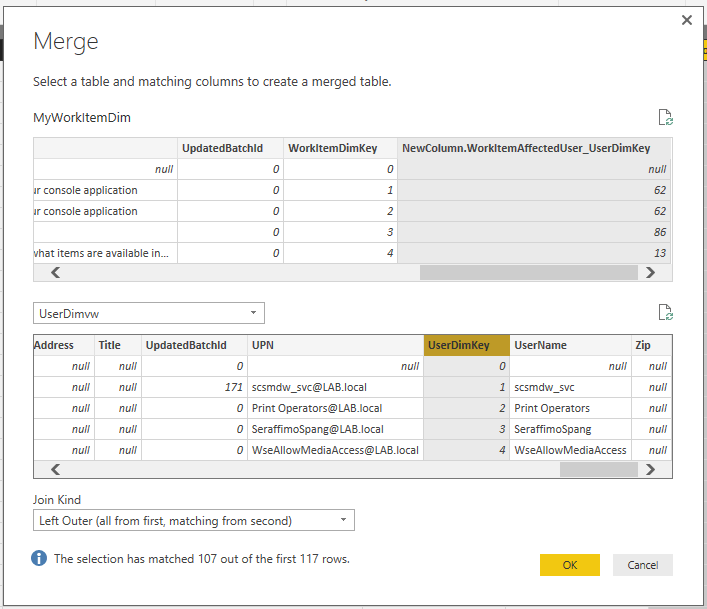The image size is (707, 609).
Task: Click the info icon beside match status
Action: point(39,558)
